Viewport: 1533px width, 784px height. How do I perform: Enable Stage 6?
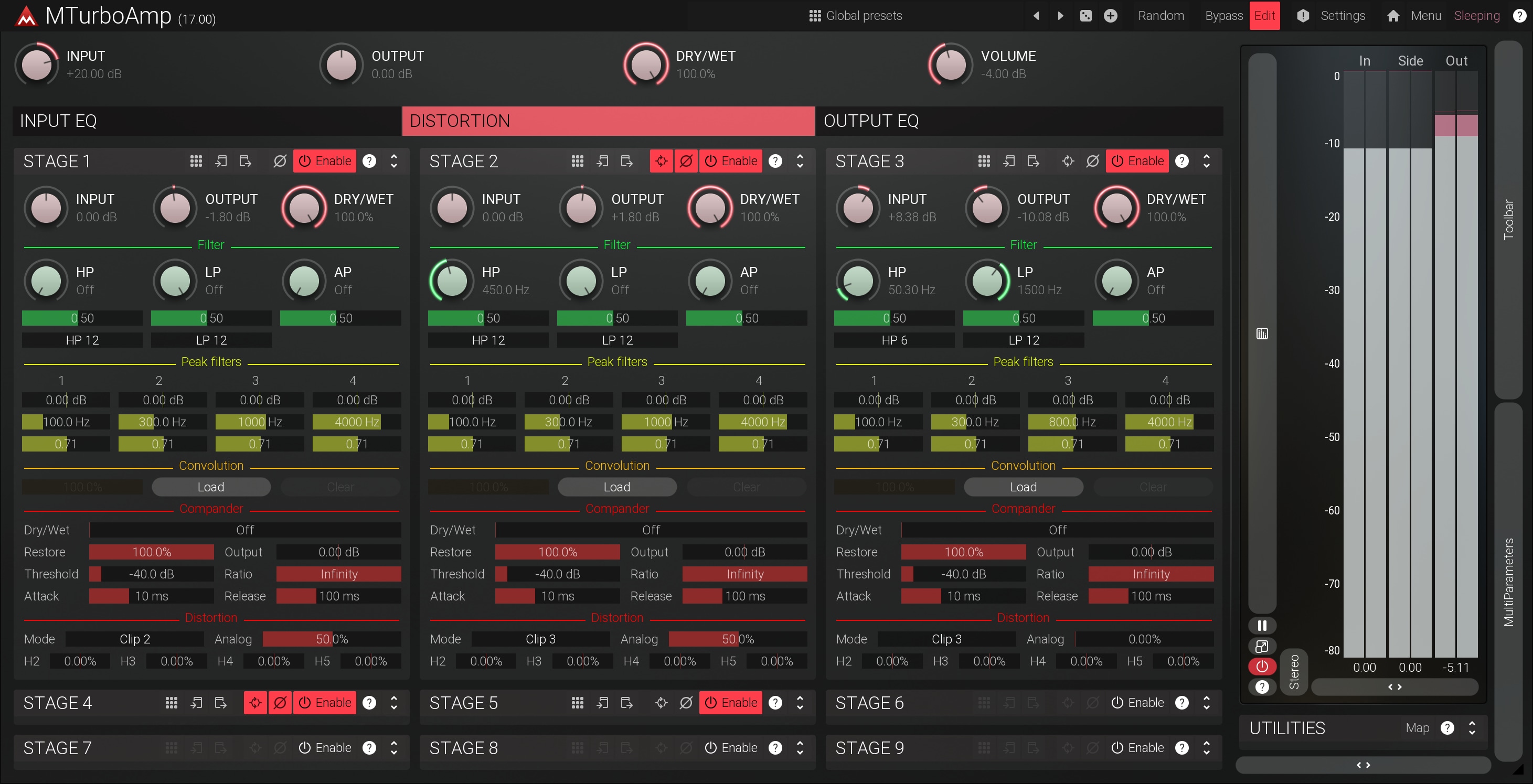(x=1137, y=703)
